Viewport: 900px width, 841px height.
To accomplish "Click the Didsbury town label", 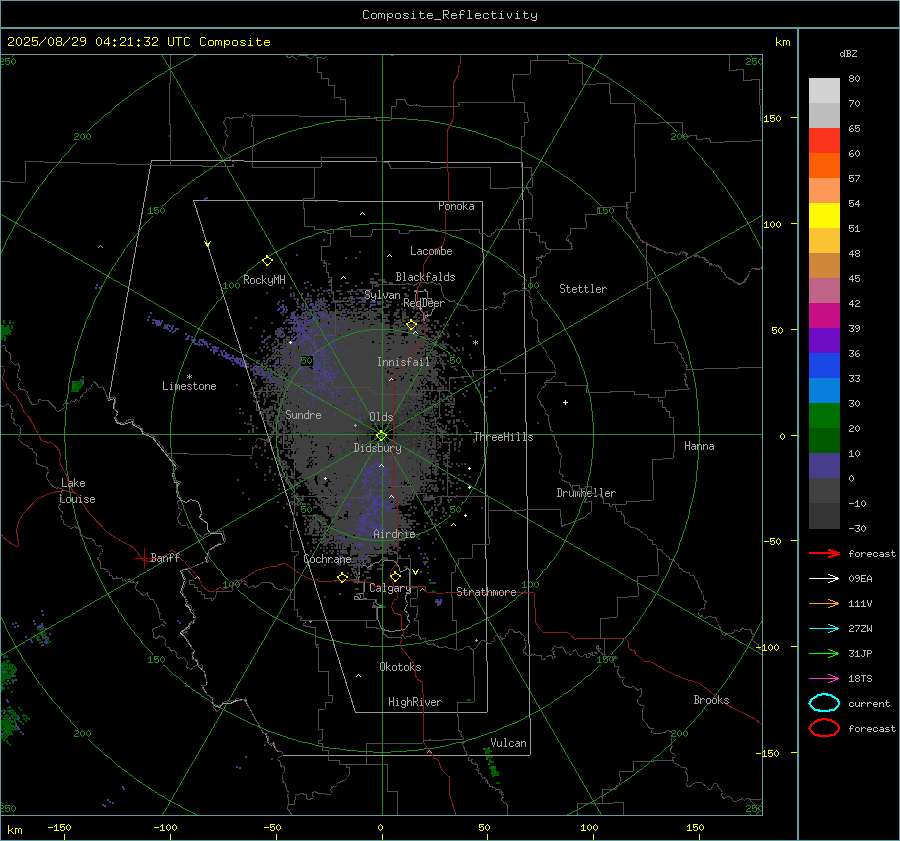I will pos(377,448).
